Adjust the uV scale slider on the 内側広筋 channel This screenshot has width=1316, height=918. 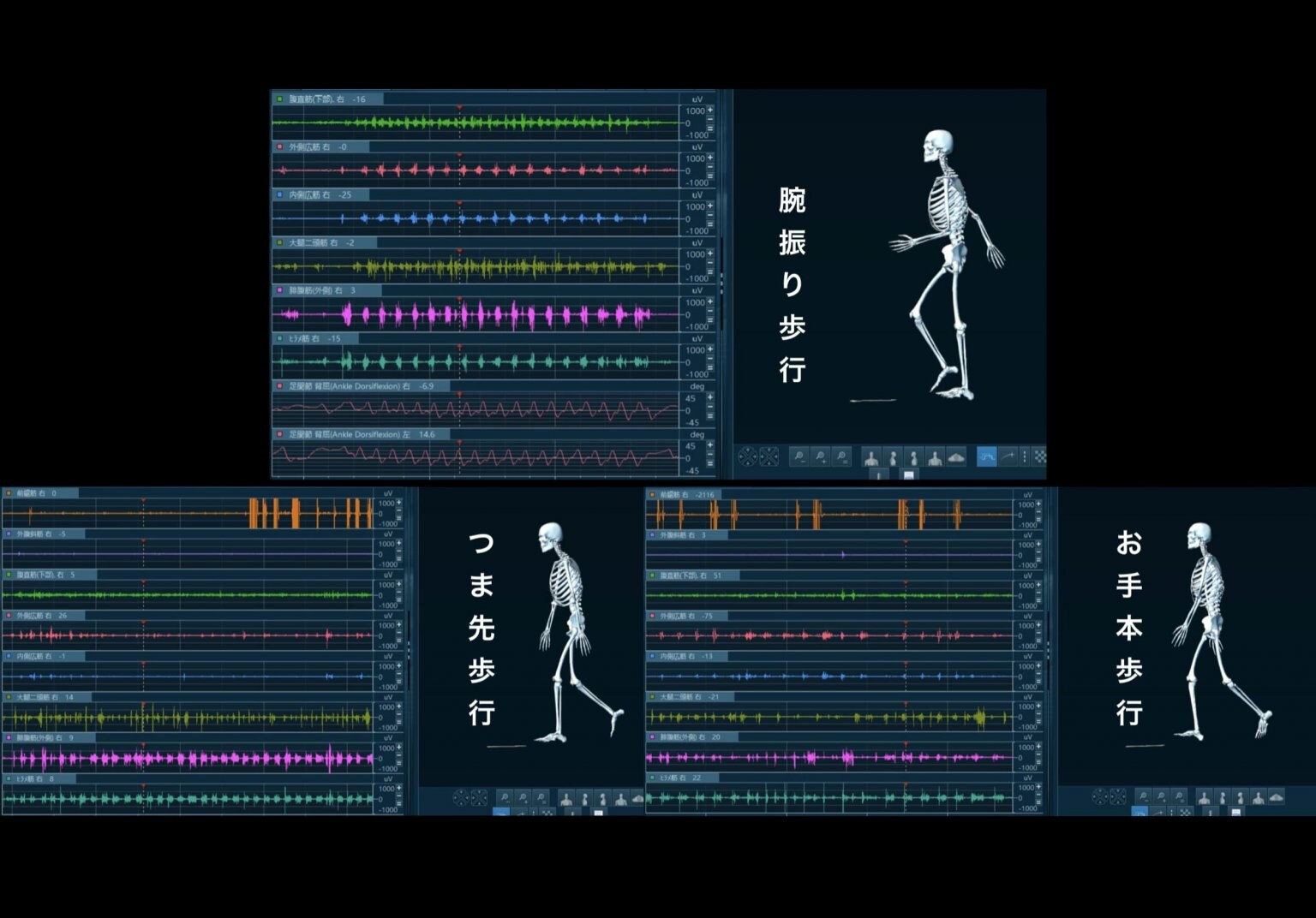pos(711,212)
